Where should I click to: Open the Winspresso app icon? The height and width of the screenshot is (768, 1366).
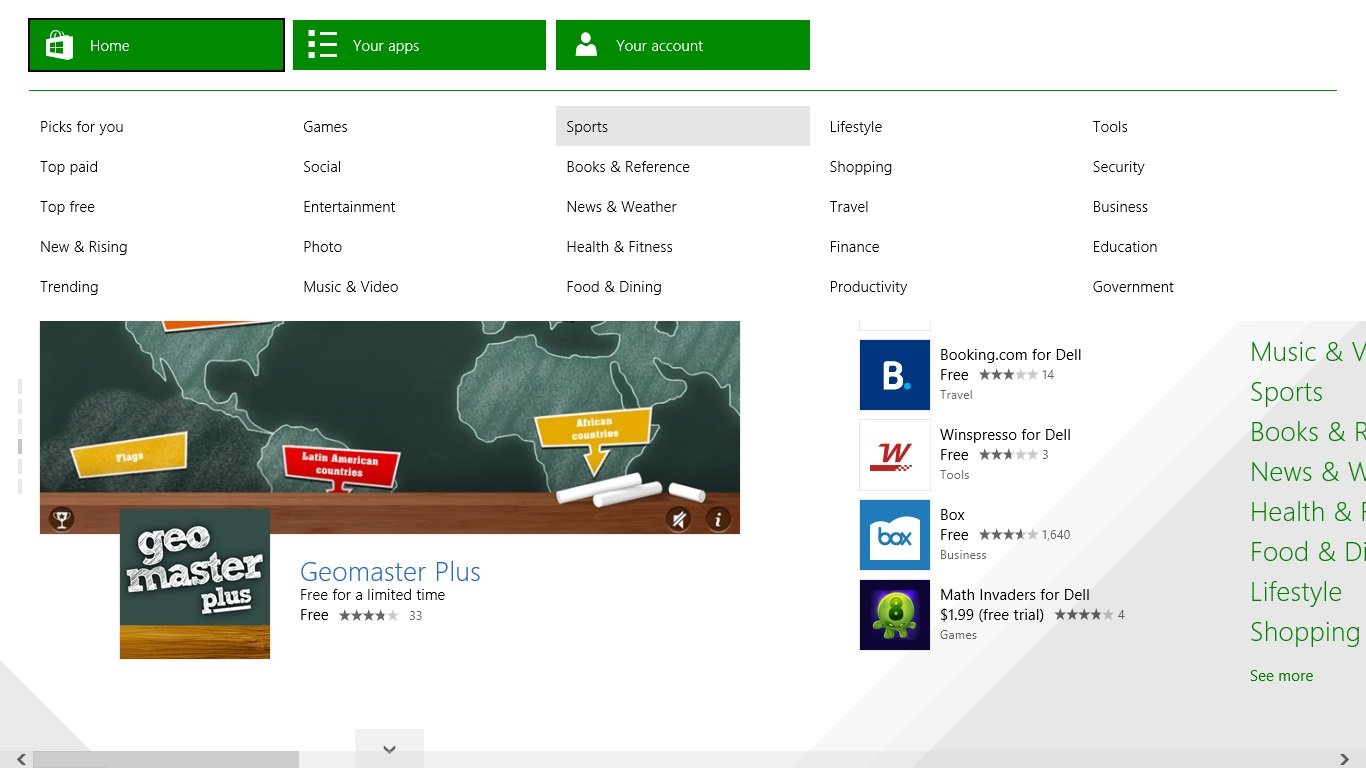coord(895,455)
